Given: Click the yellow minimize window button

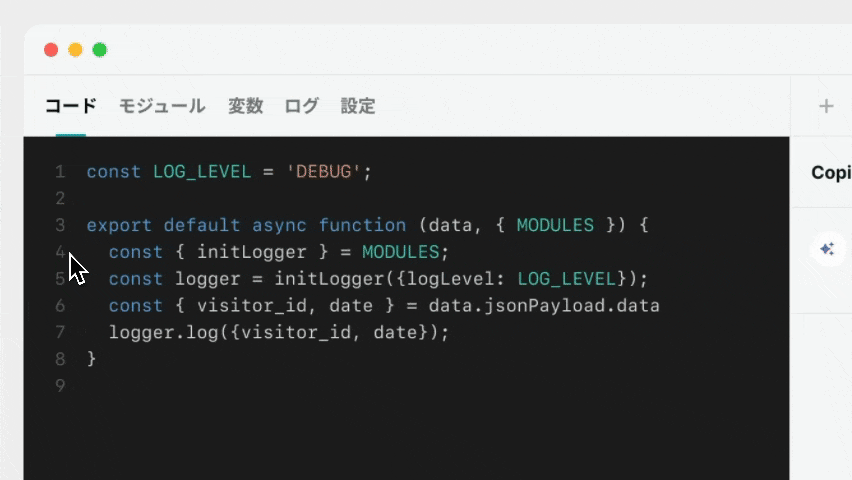Looking at the screenshot, I should point(75,50).
